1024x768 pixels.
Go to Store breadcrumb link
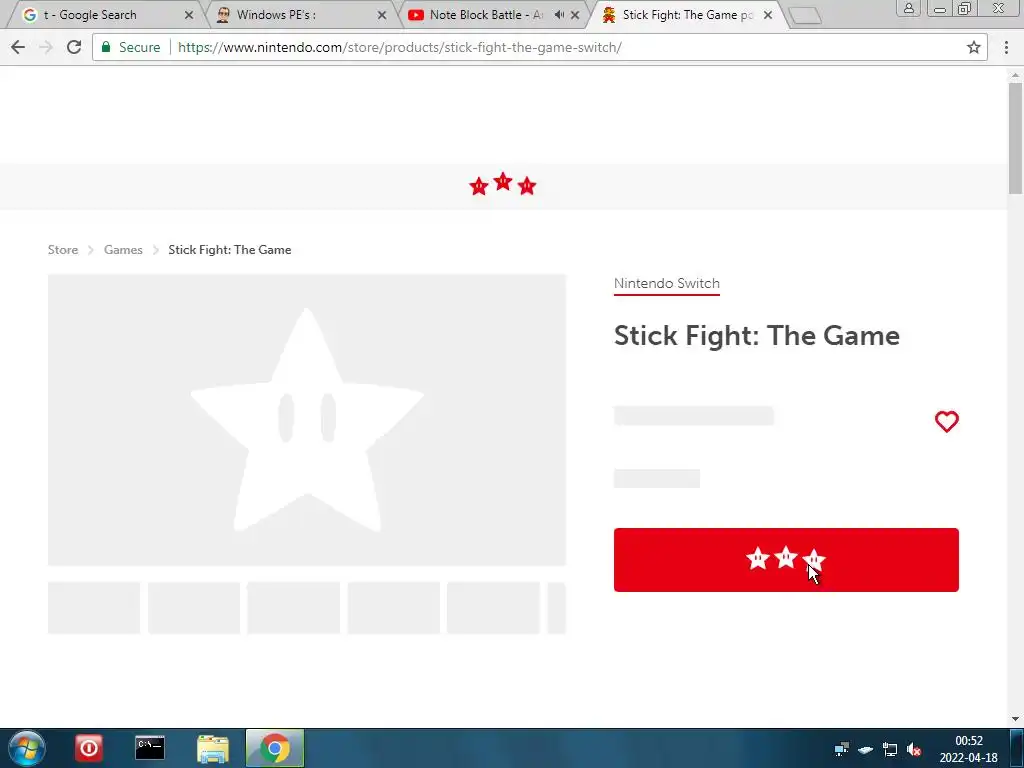[x=63, y=249]
